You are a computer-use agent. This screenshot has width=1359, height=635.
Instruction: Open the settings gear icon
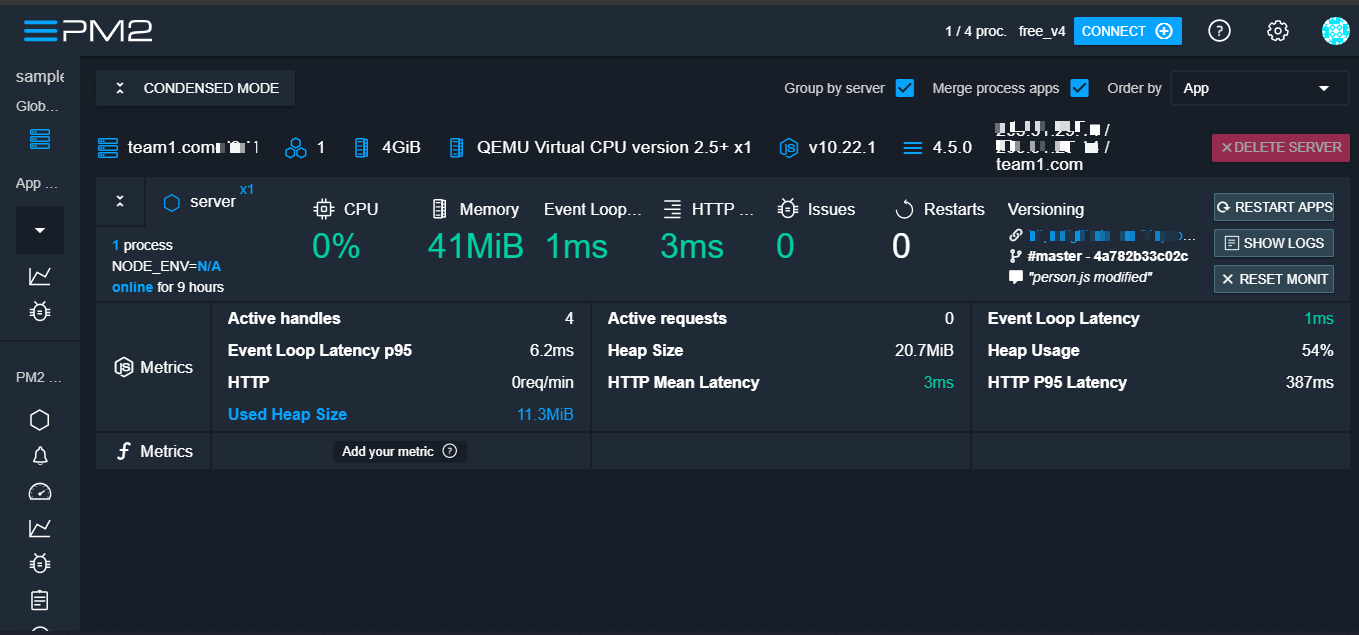point(1277,31)
